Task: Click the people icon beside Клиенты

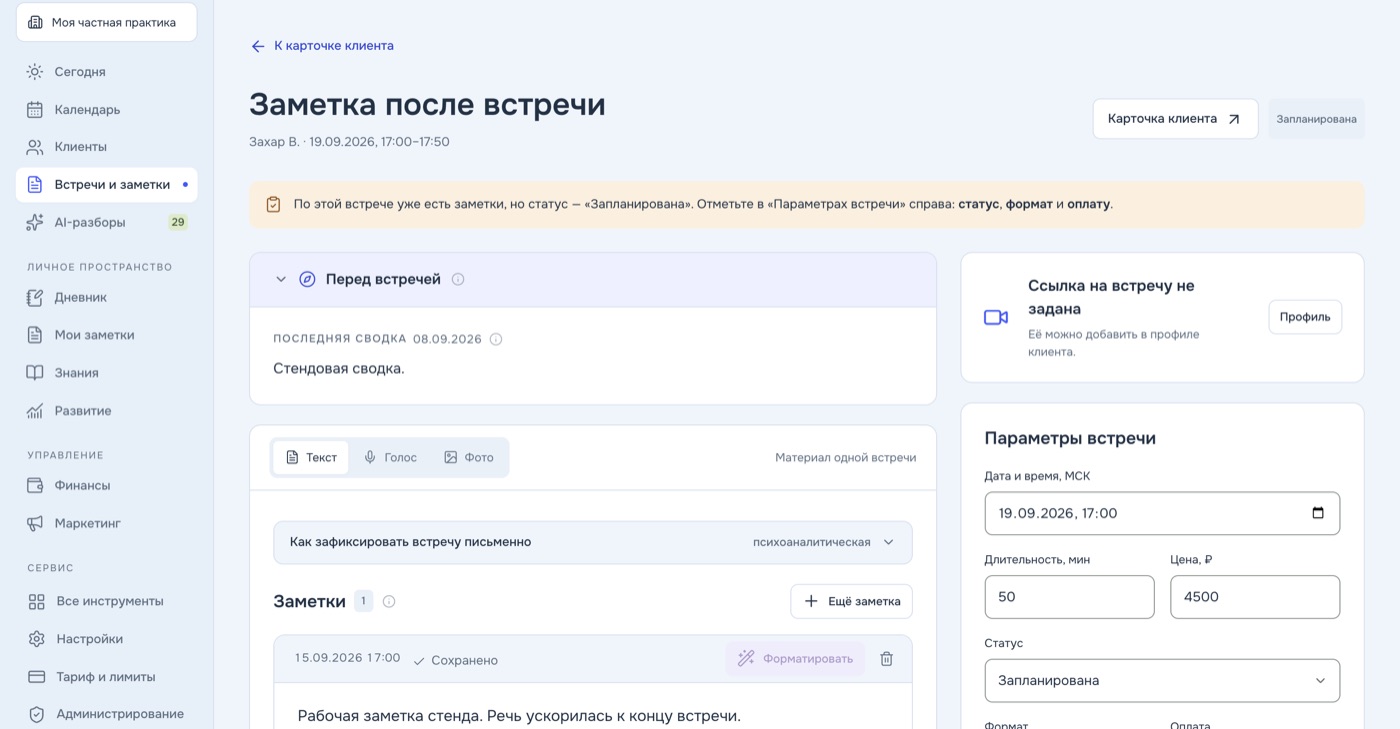Action: pos(35,147)
